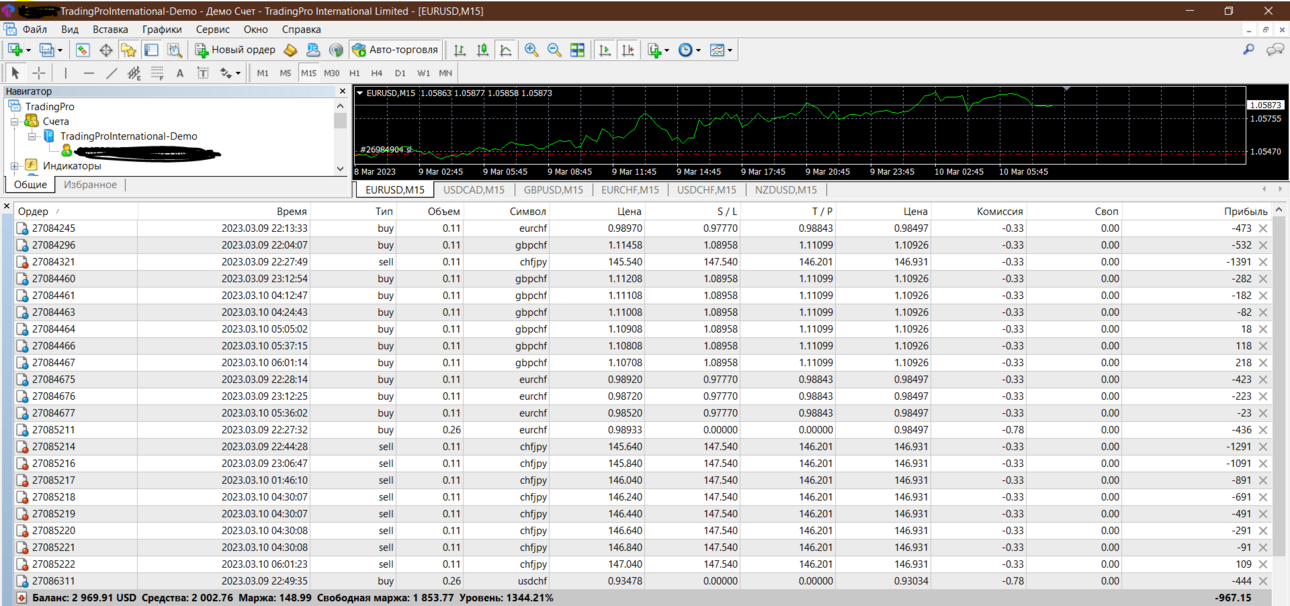
Task: Open the Strategy Tester magnifier icon
Action: pyautogui.click(x=175, y=49)
